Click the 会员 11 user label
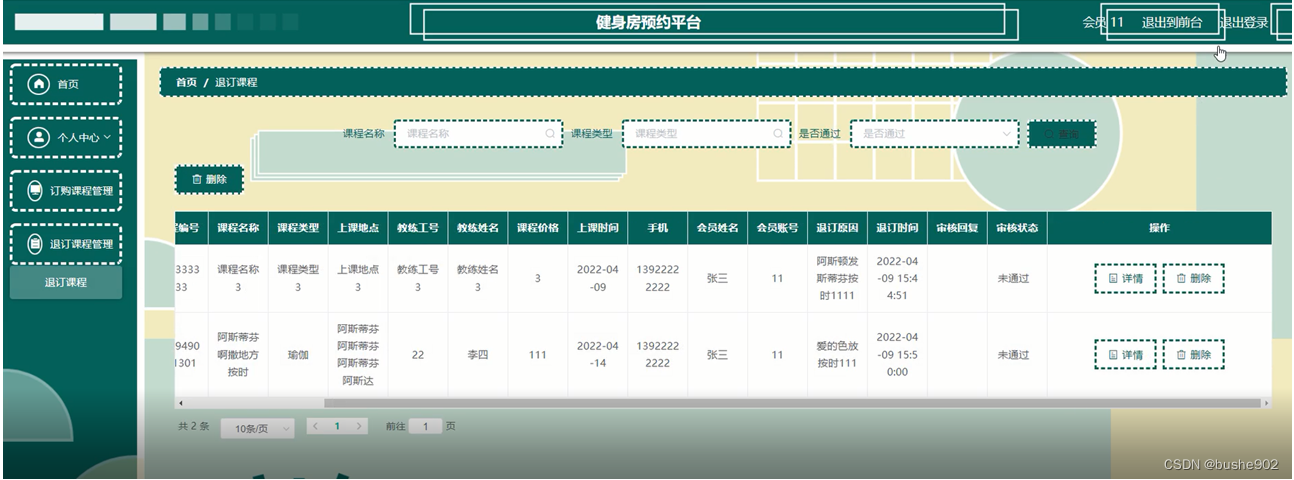This screenshot has width=1294, height=480. click(1103, 23)
